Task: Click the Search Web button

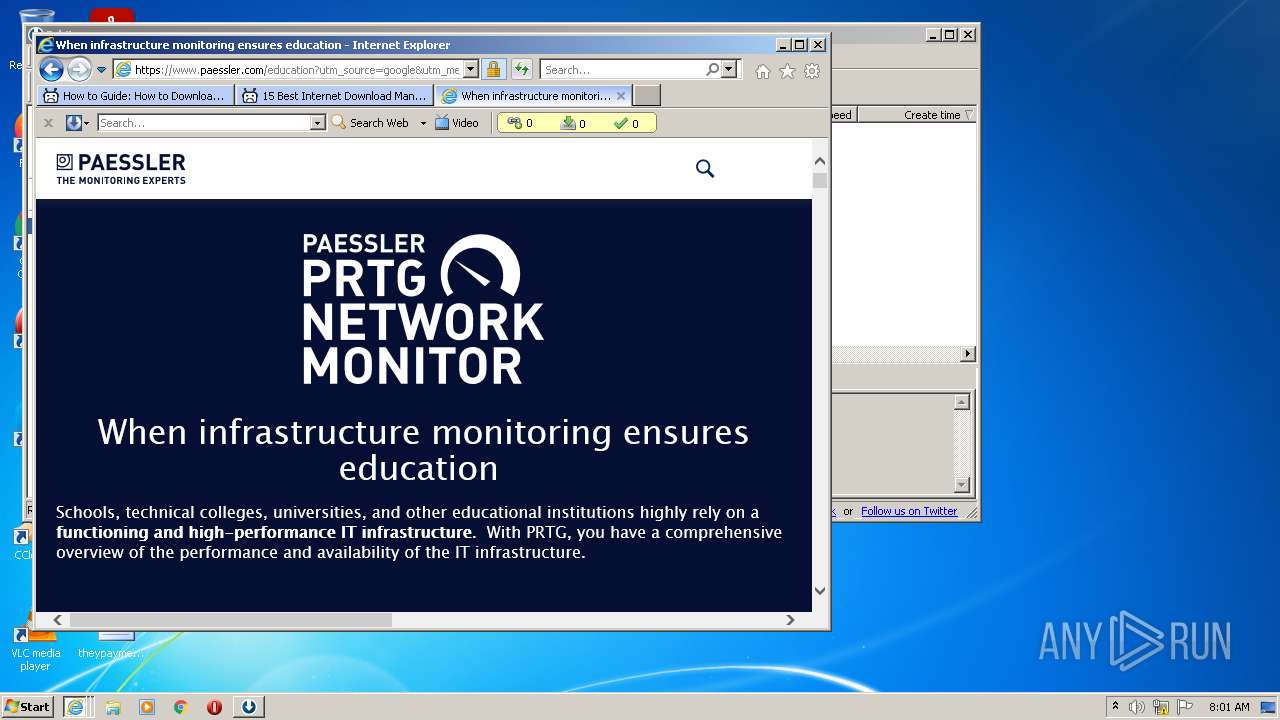Action: tap(370, 123)
